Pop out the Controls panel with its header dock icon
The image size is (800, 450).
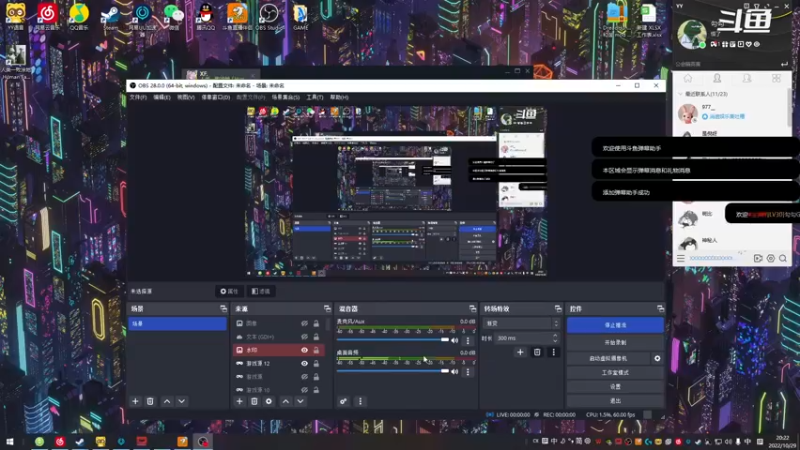(661, 309)
